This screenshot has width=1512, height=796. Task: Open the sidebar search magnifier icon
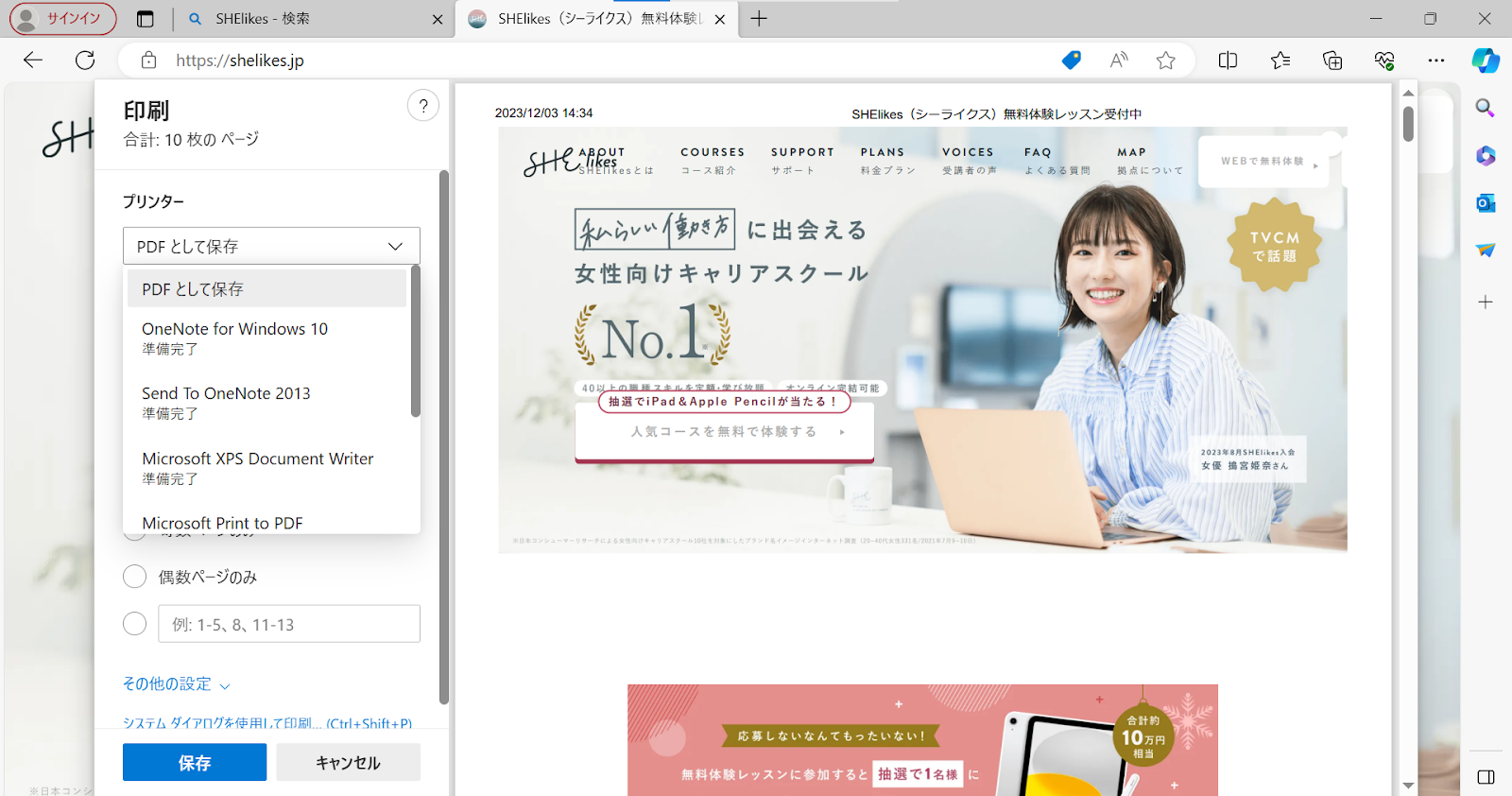pos(1486,108)
